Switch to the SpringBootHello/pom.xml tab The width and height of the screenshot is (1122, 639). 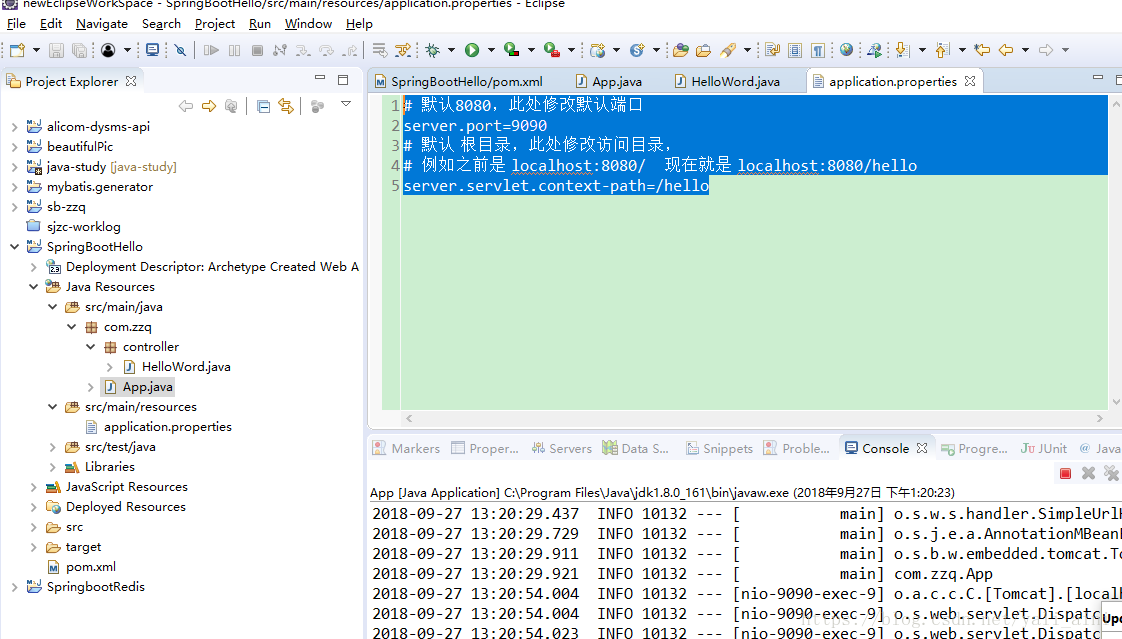459,82
